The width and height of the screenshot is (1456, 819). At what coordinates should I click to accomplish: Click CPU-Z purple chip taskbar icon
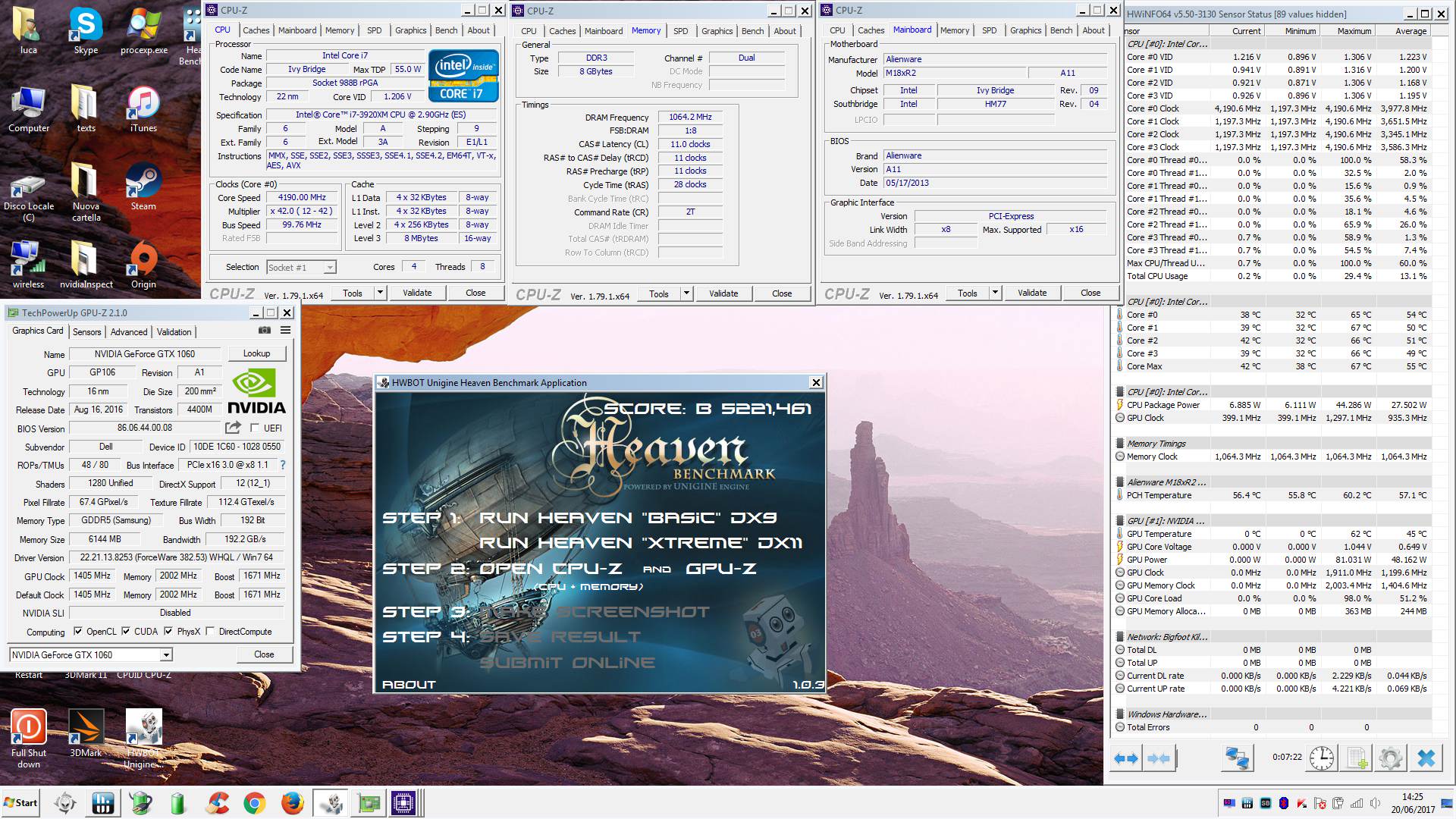(x=403, y=803)
